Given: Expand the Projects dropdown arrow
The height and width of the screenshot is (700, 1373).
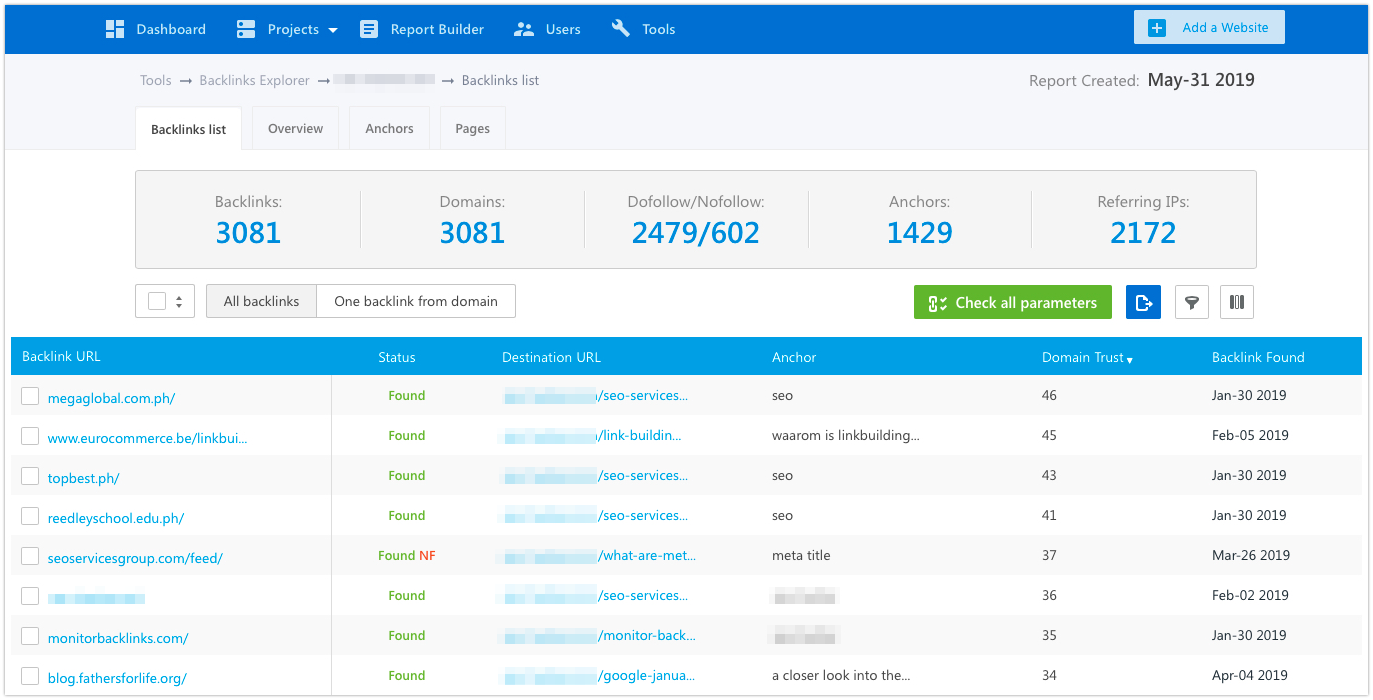Looking at the screenshot, I should [x=332, y=29].
